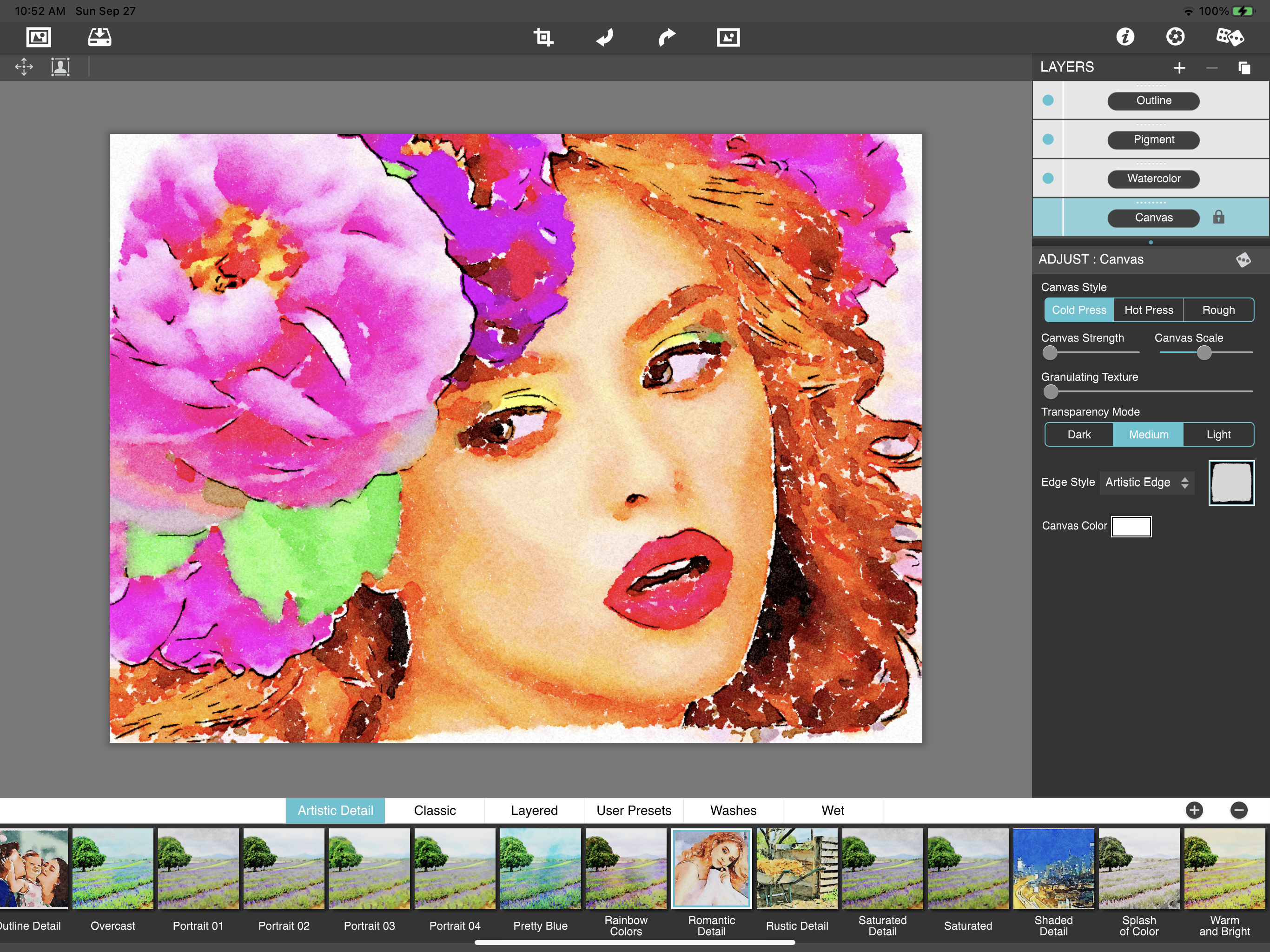Click the save/export tray icon
This screenshot has width=1270, height=952.
pos(99,37)
